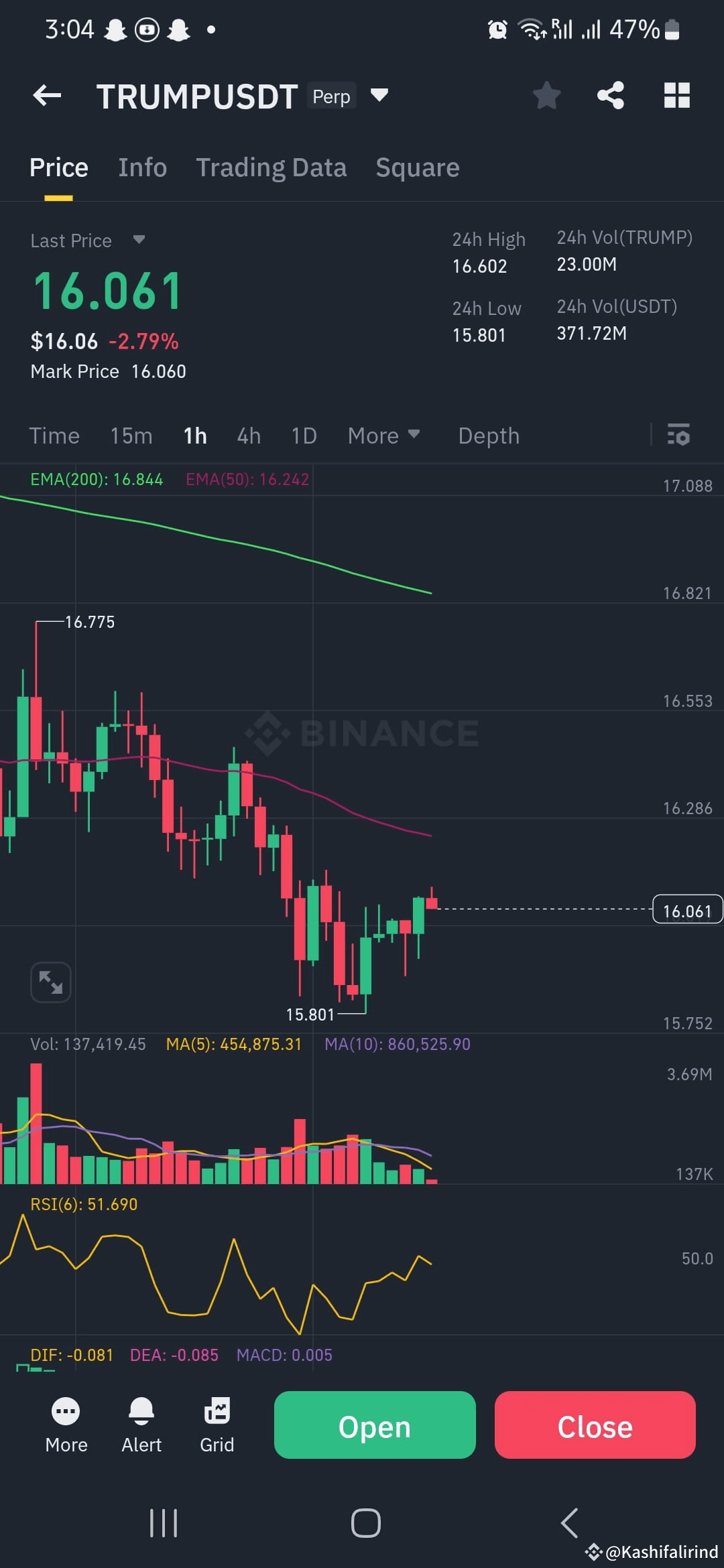Expand the More timeframes dropdown
The height and width of the screenshot is (1568, 724).
coord(383,436)
